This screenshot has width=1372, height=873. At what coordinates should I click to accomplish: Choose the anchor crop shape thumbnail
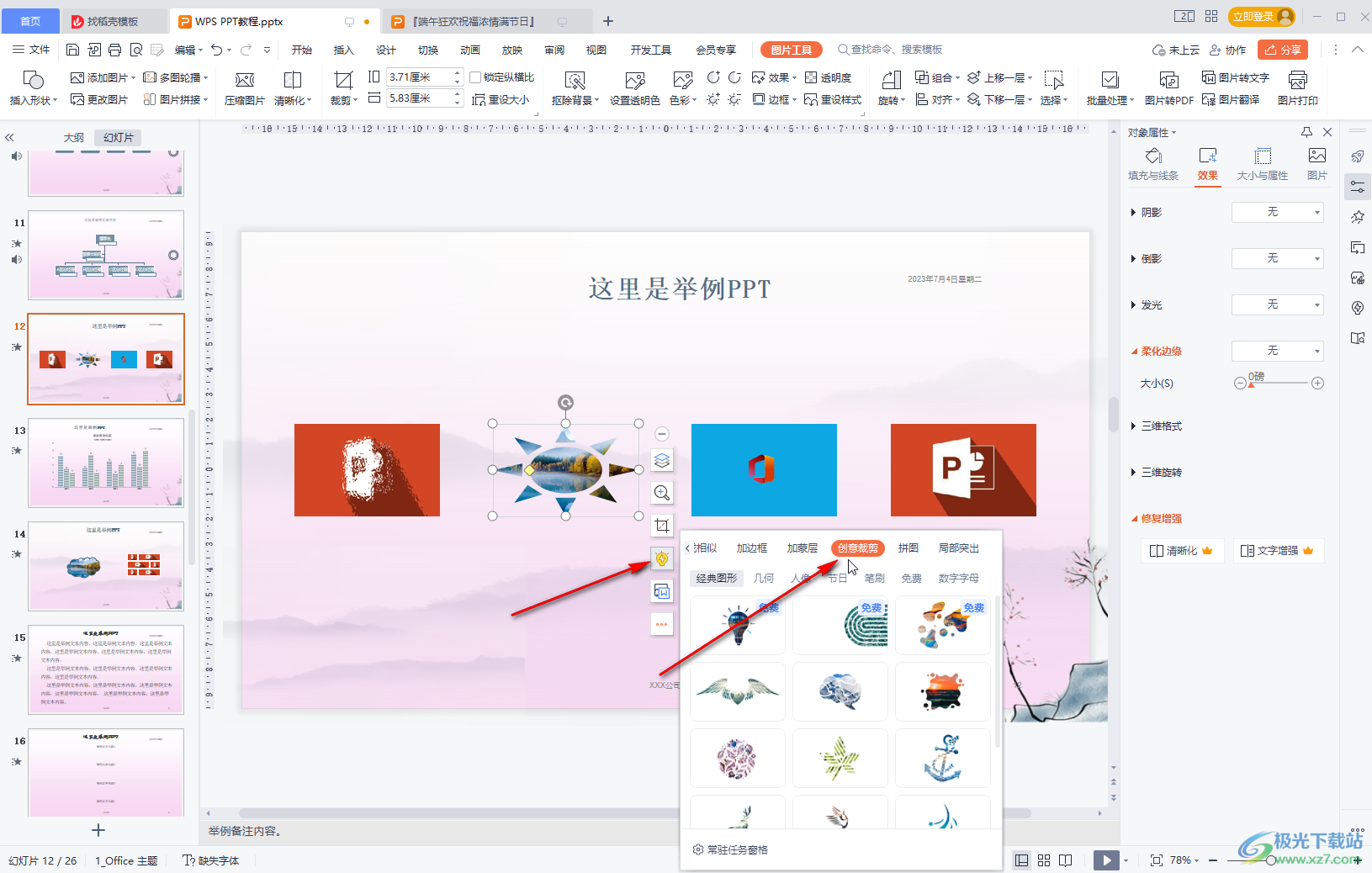coord(943,758)
